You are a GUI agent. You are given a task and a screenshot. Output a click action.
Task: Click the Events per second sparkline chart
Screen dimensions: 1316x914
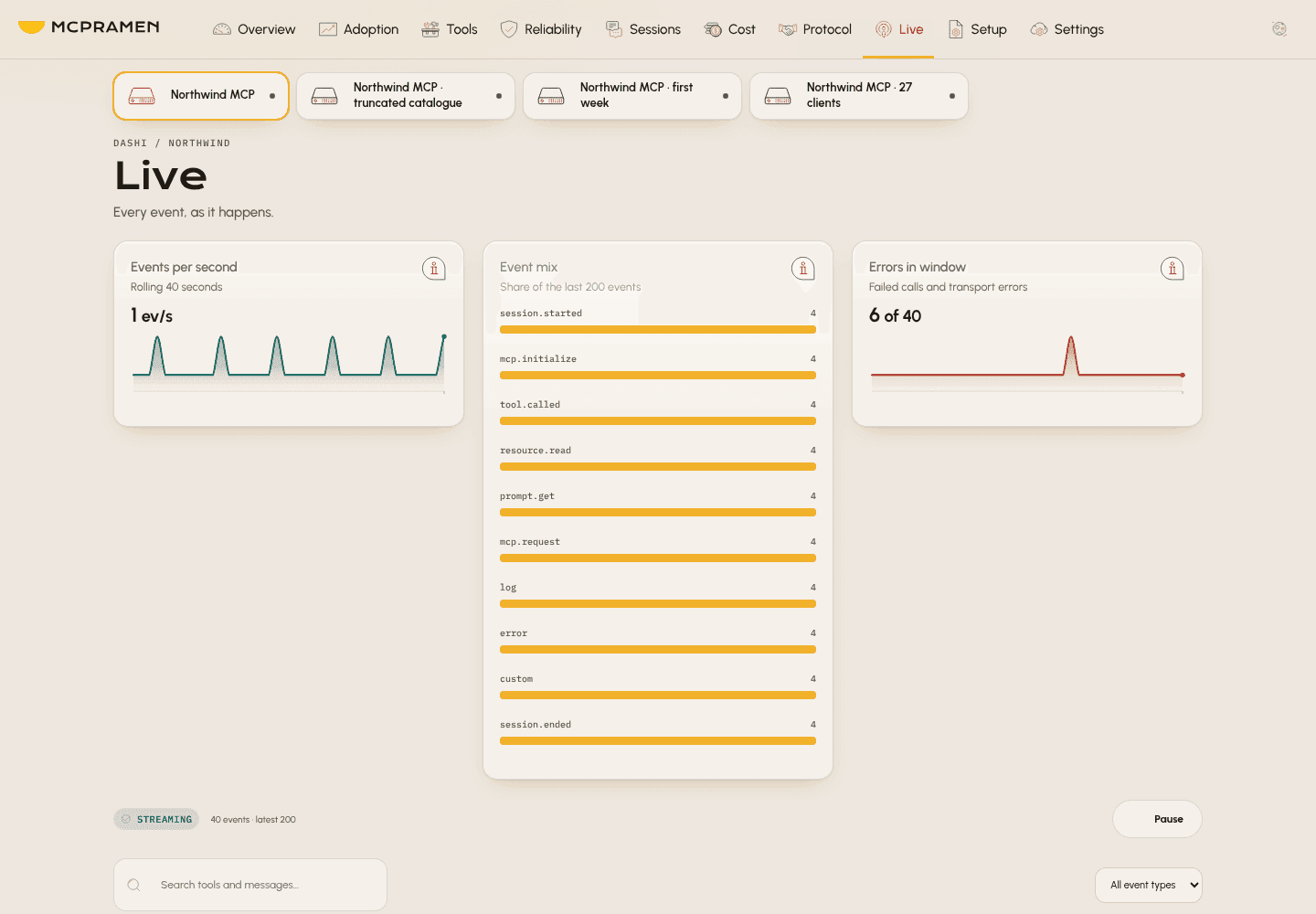coord(289,363)
